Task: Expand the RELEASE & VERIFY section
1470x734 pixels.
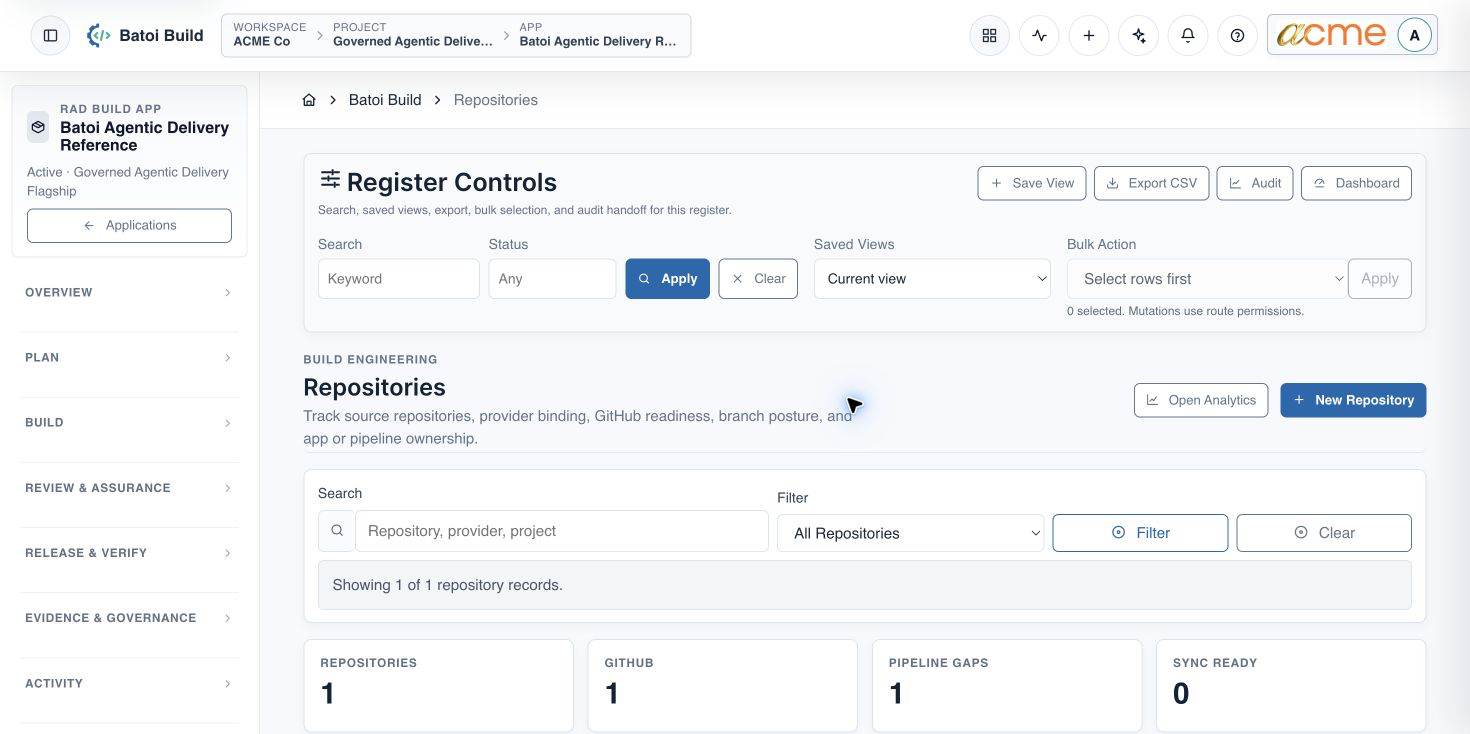Action: 129,553
